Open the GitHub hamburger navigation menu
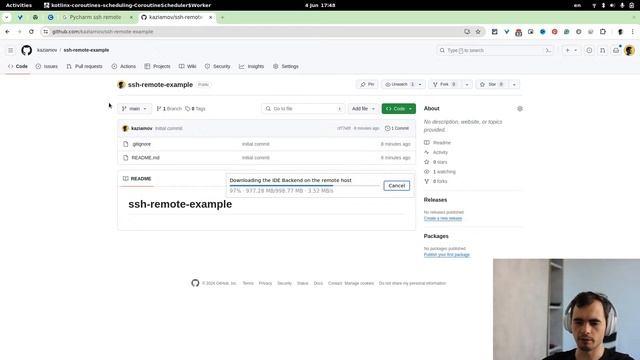Image resolution: width=640 pixels, height=360 pixels. tap(11, 50)
